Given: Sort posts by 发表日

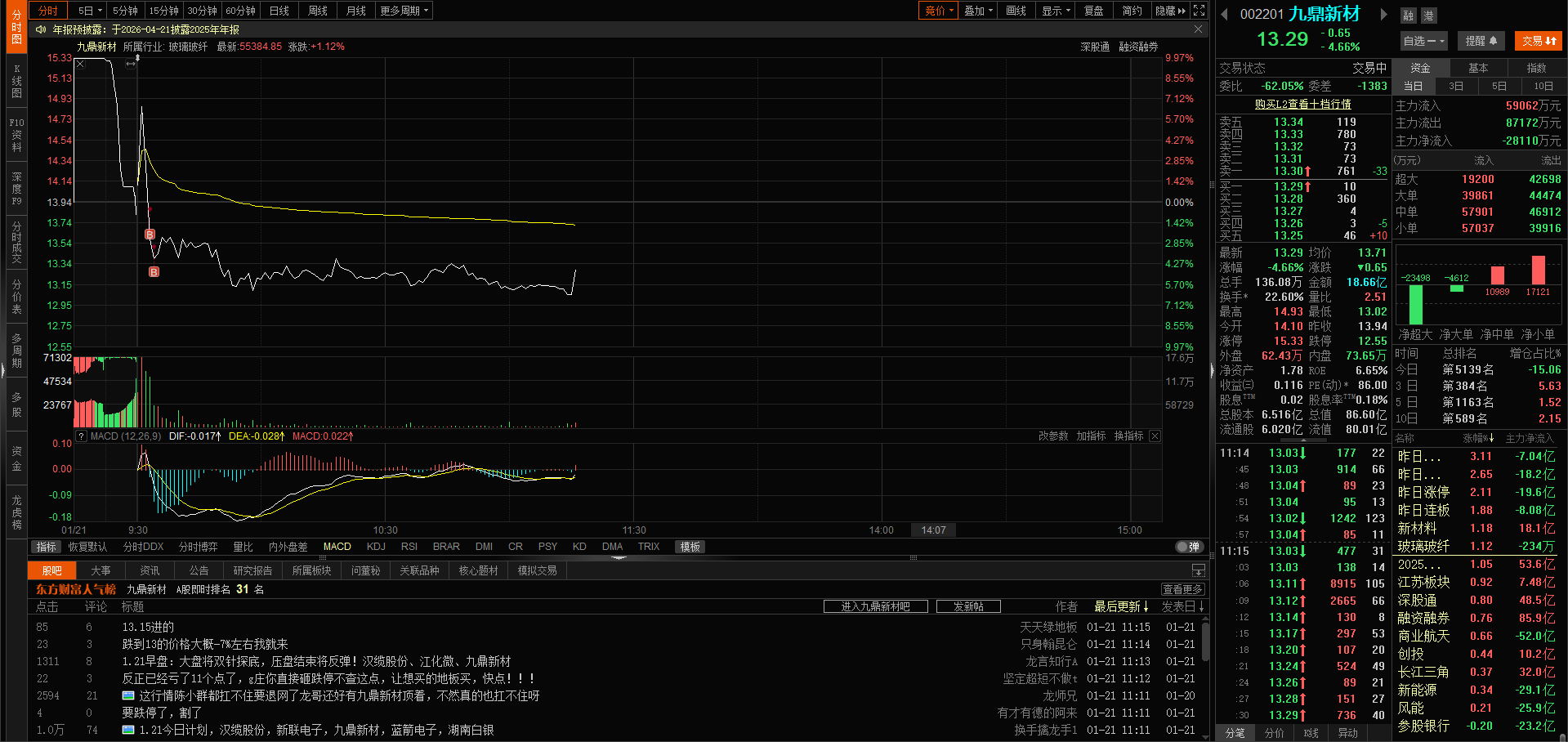Looking at the screenshot, I should click(x=1183, y=606).
